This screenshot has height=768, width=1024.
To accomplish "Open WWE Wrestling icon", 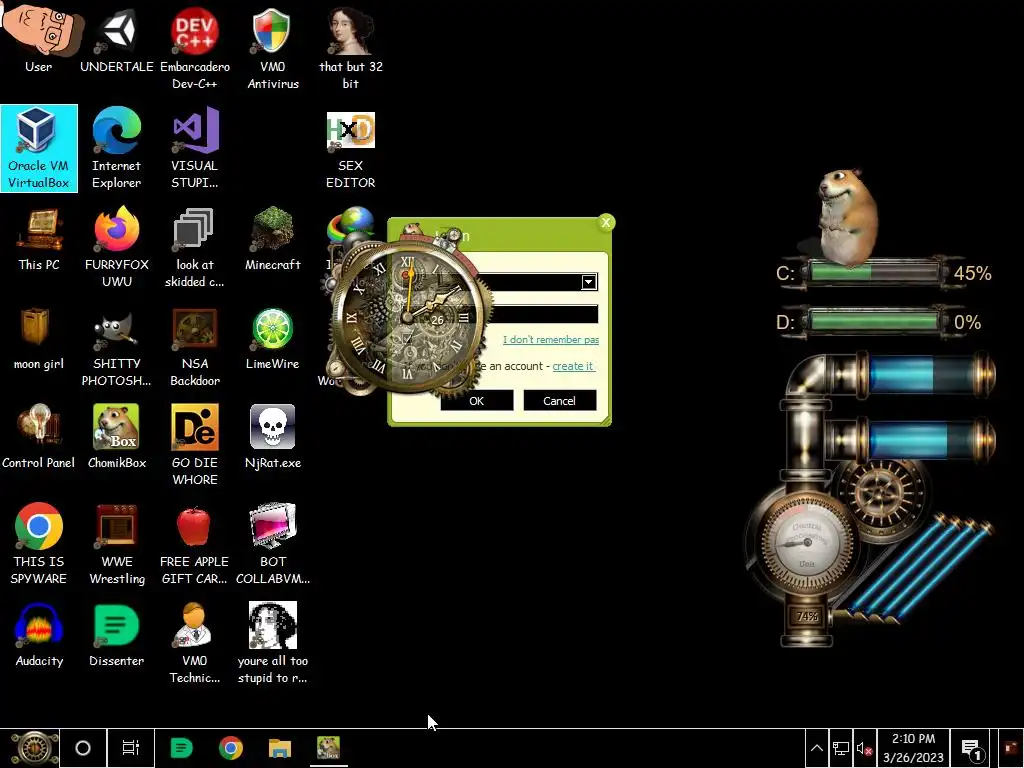I will 117,543.
